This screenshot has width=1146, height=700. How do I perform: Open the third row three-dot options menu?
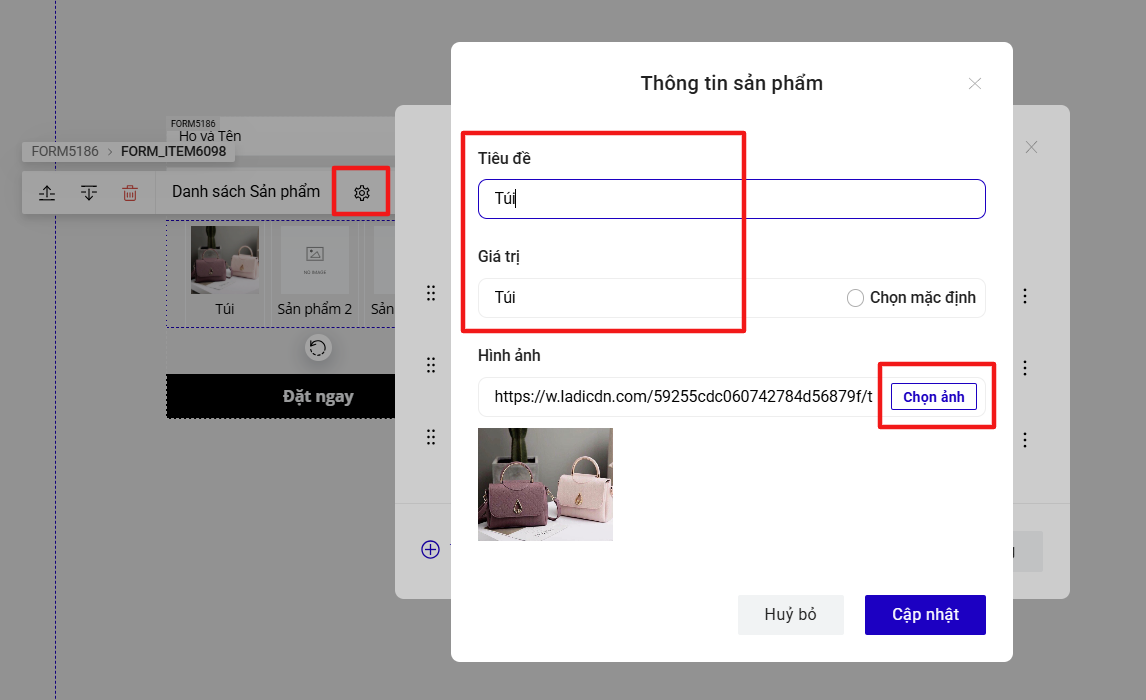point(1025,440)
